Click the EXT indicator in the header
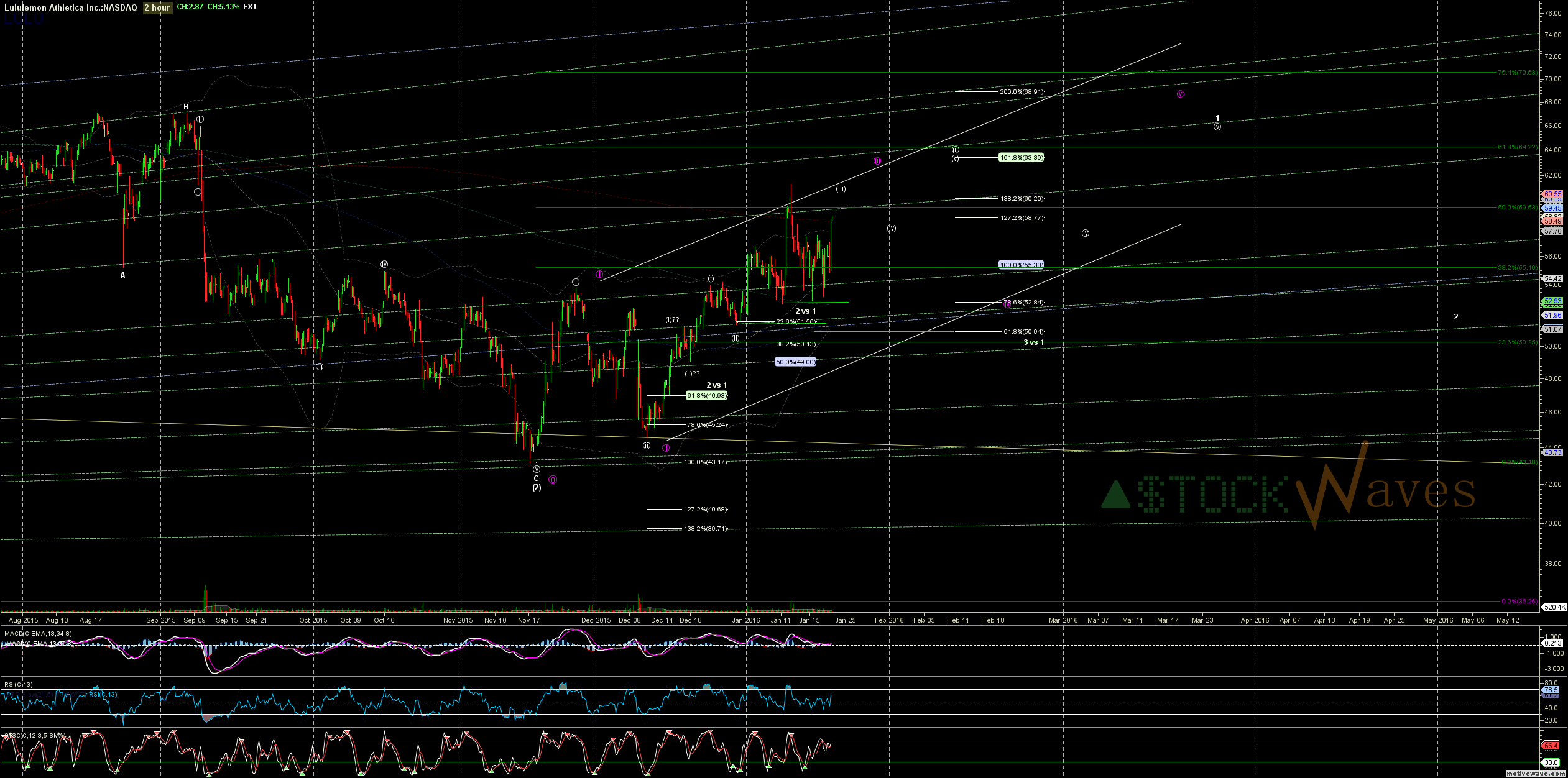The width and height of the screenshot is (1568, 778). pos(250,7)
